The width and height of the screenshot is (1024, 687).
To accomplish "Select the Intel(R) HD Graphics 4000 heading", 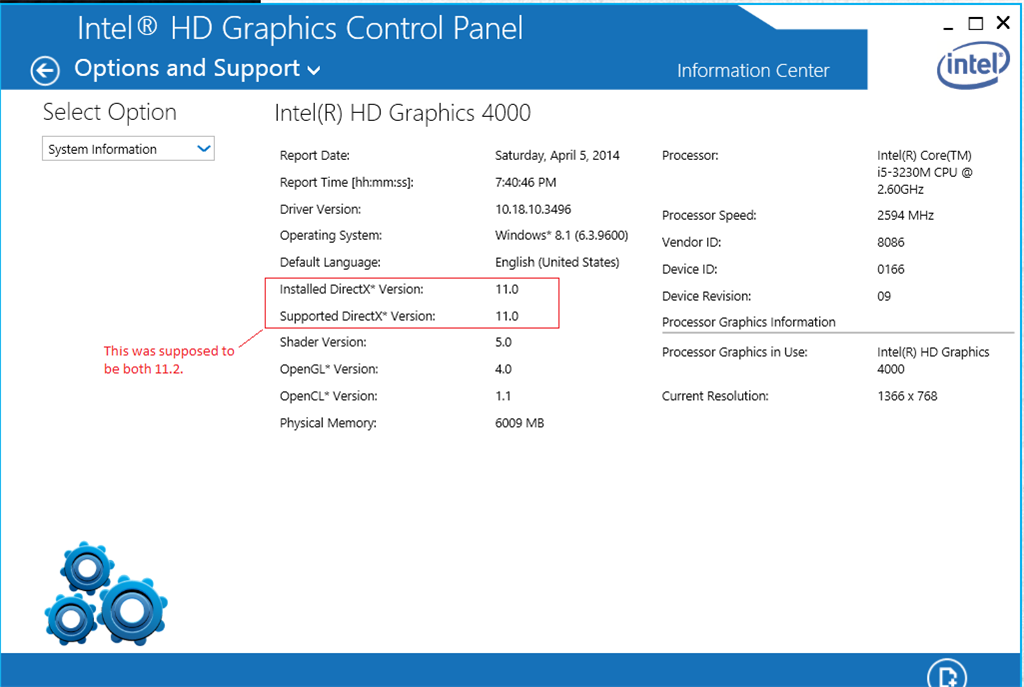I will click(x=402, y=113).
